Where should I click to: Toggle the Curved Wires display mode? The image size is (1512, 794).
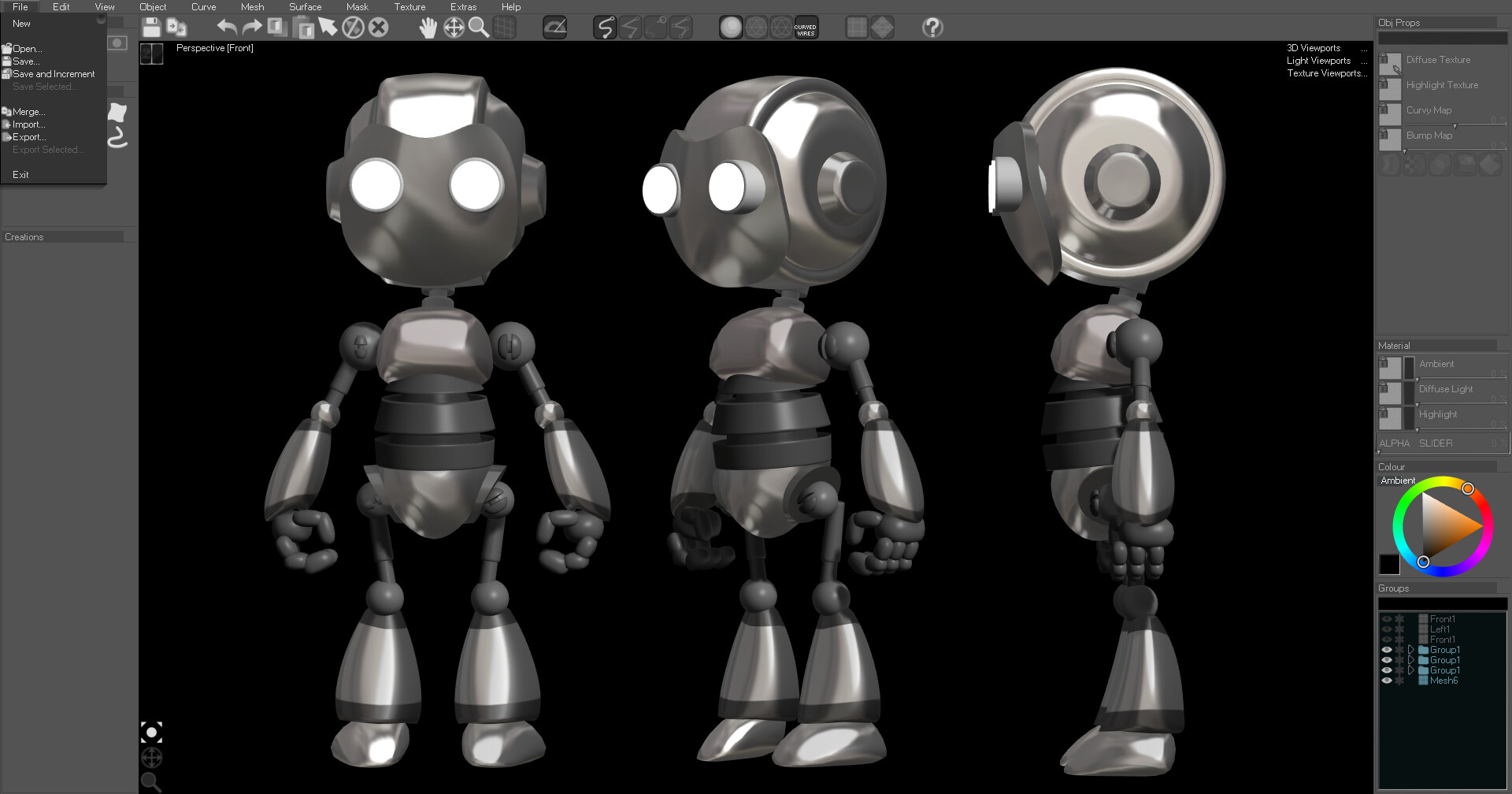coord(806,28)
